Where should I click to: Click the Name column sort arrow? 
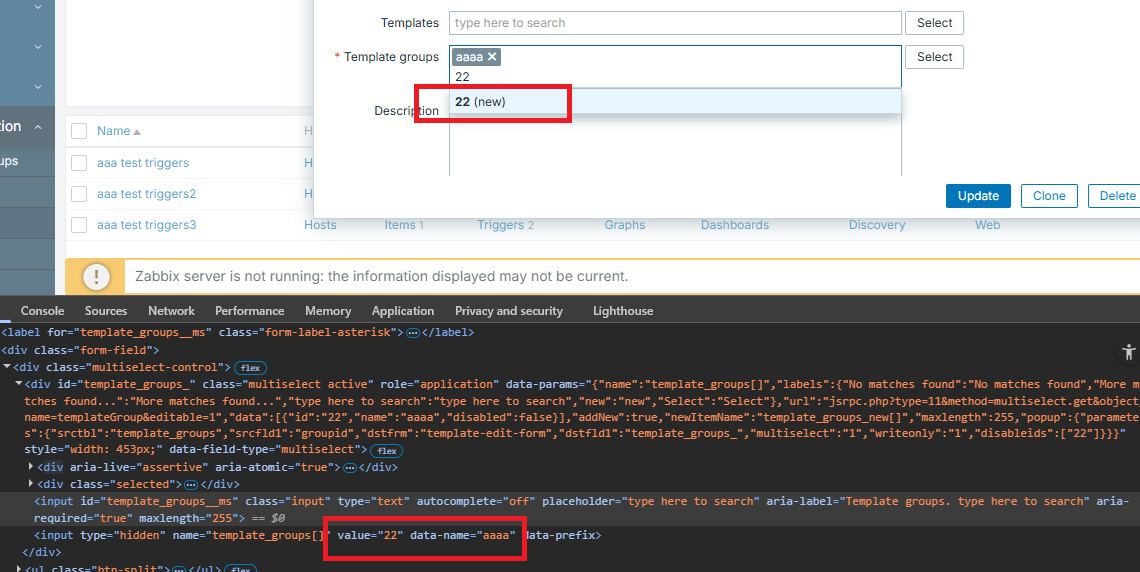point(137,132)
